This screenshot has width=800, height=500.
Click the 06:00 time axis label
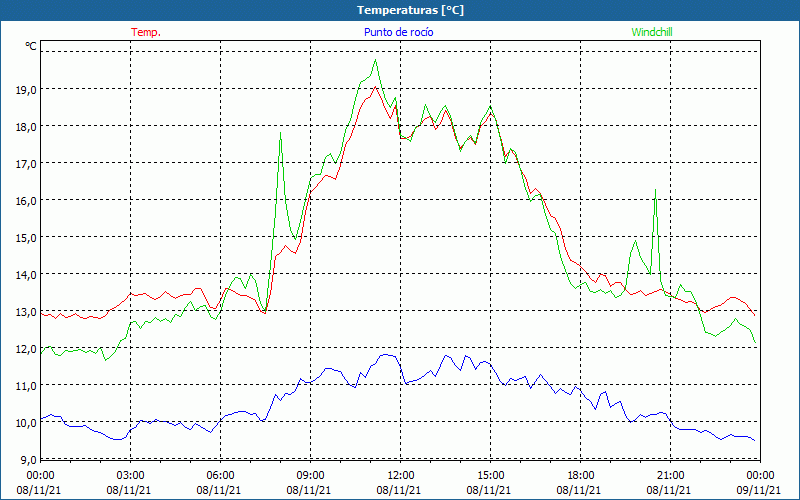220,476
